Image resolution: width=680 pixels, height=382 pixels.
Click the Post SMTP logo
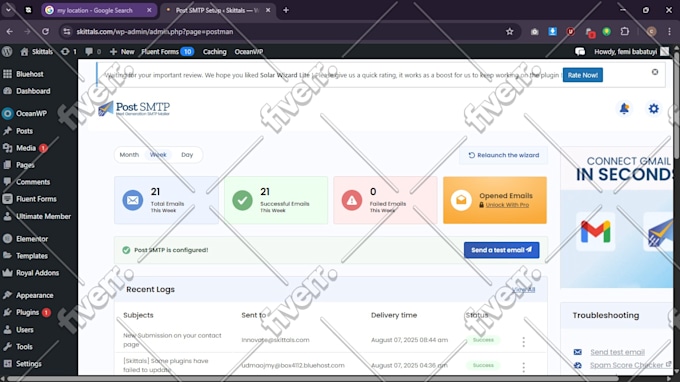(x=134, y=108)
